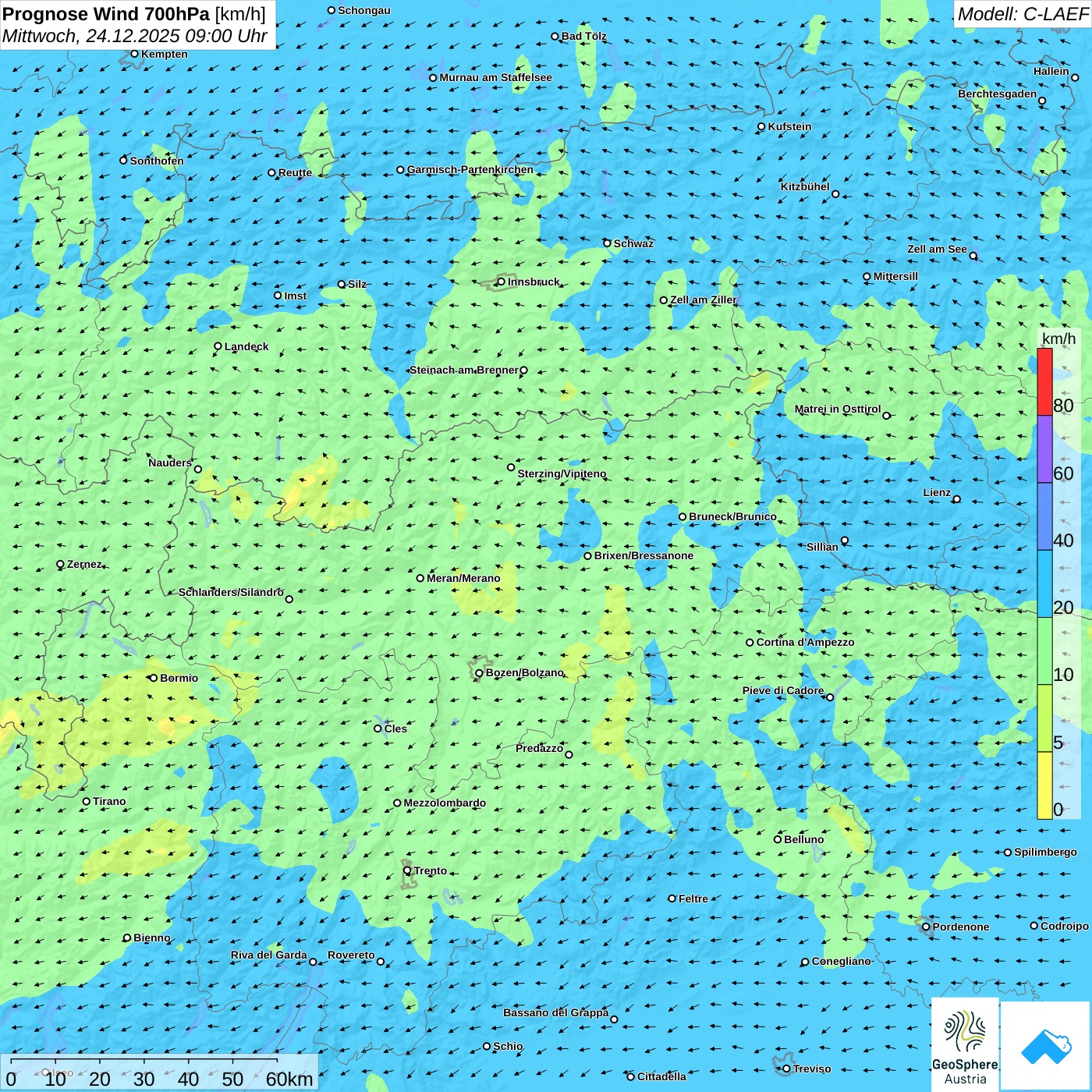Image resolution: width=1092 pixels, height=1092 pixels.
Task: Click the Bozen/Bolzano city label
Action: coord(524,672)
